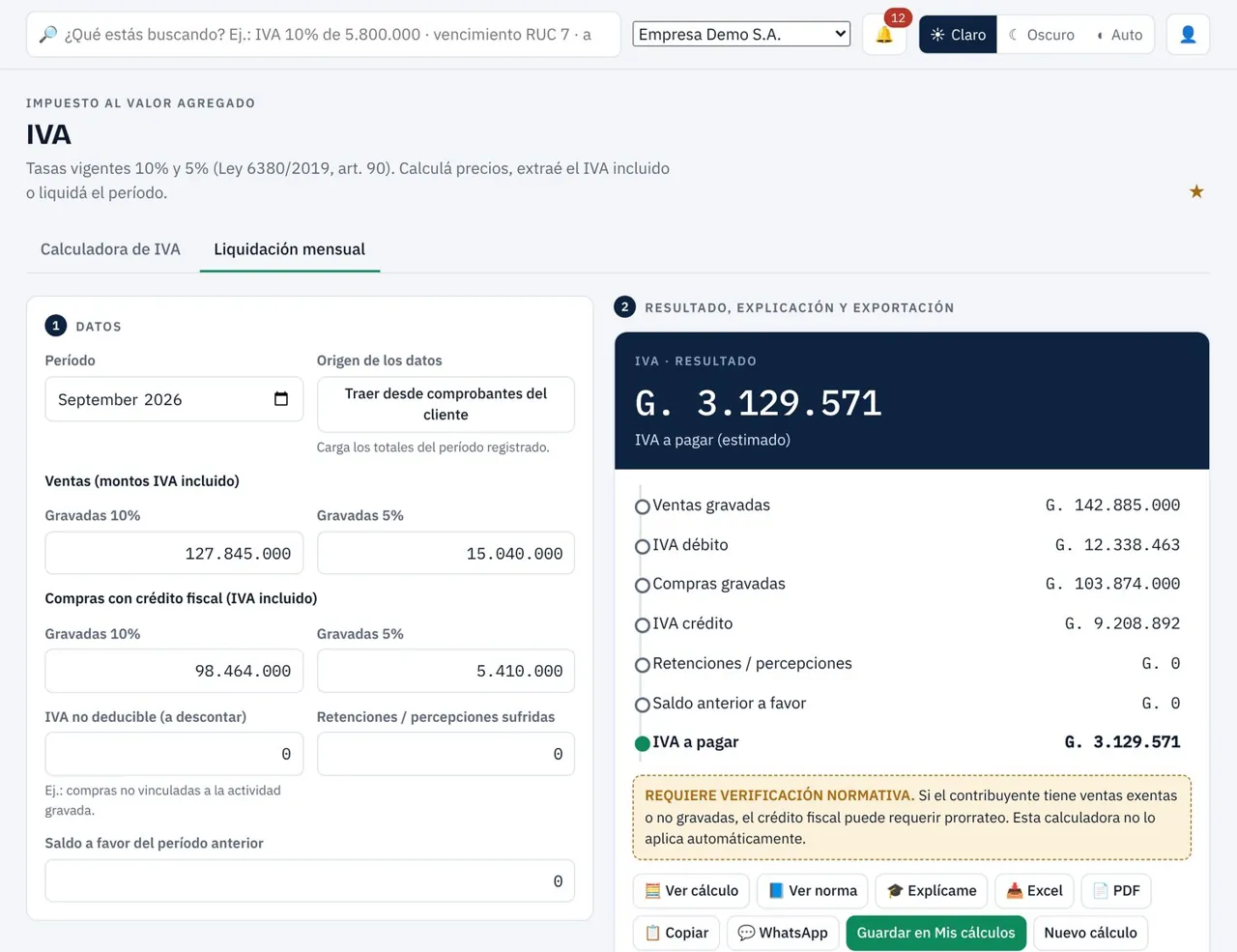Edit Ventas Gravadas 5% amount field
Image resolution: width=1237 pixels, height=952 pixels.
pyautogui.click(x=446, y=554)
